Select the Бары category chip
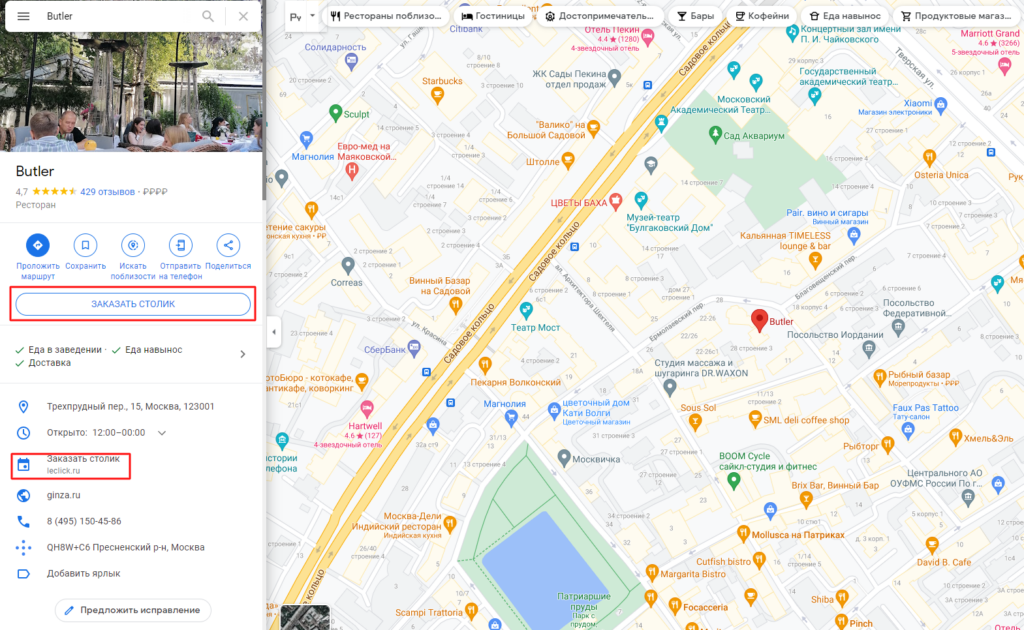 pyautogui.click(x=696, y=16)
